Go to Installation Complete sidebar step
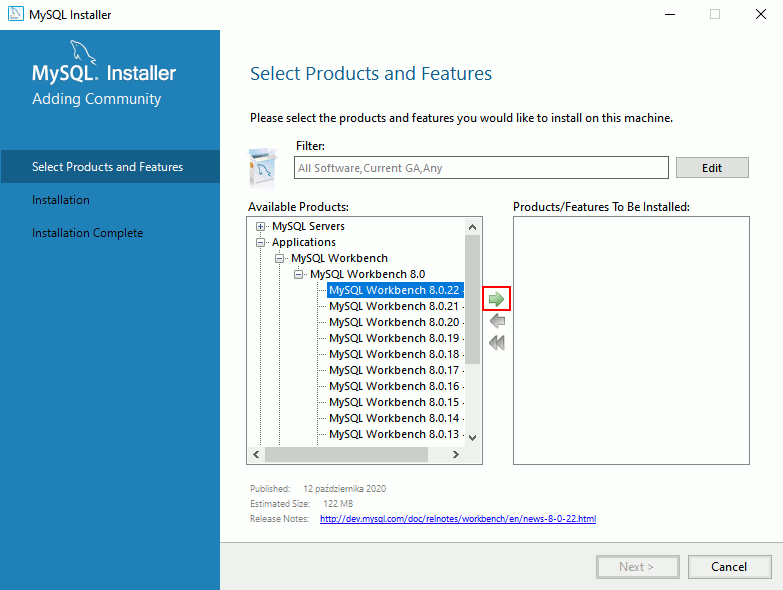The width and height of the screenshot is (783, 590). (x=87, y=233)
